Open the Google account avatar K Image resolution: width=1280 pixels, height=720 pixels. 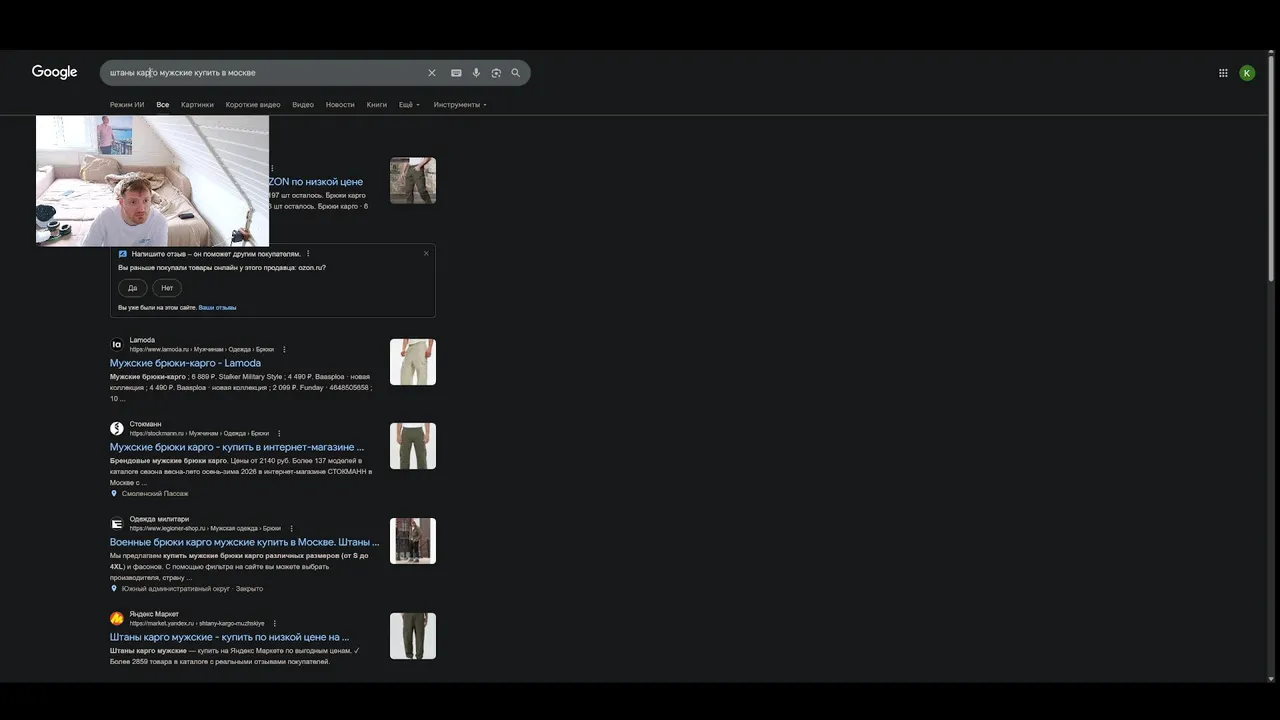(x=1247, y=73)
